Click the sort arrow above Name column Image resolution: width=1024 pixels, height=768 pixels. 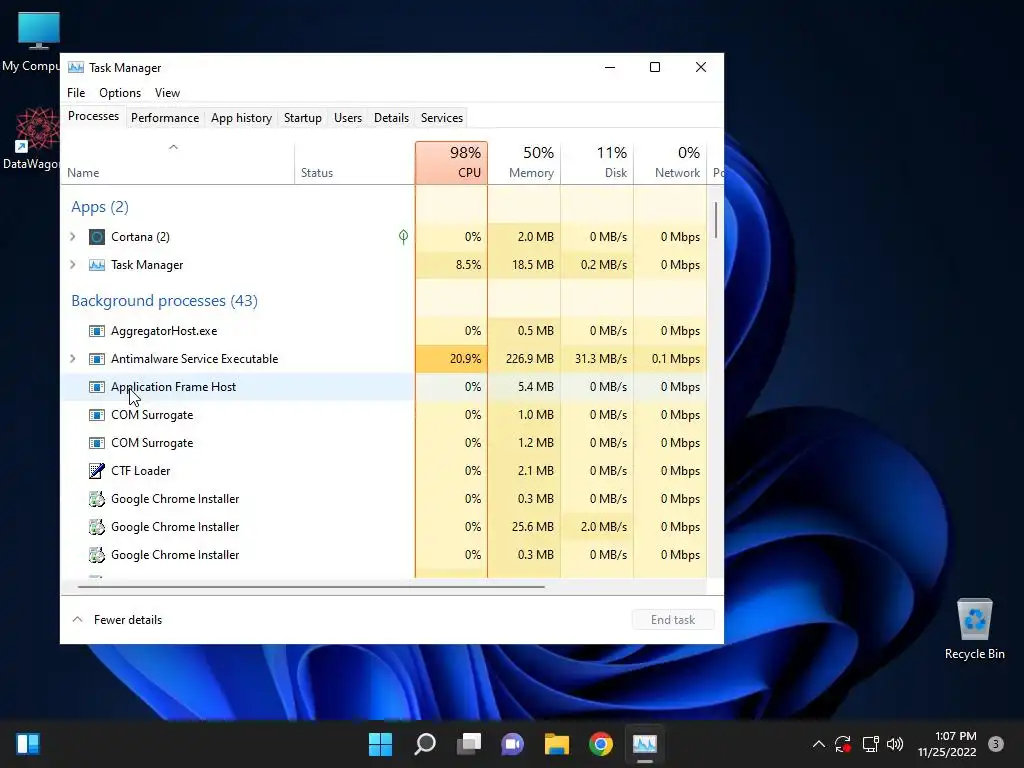pos(173,148)
